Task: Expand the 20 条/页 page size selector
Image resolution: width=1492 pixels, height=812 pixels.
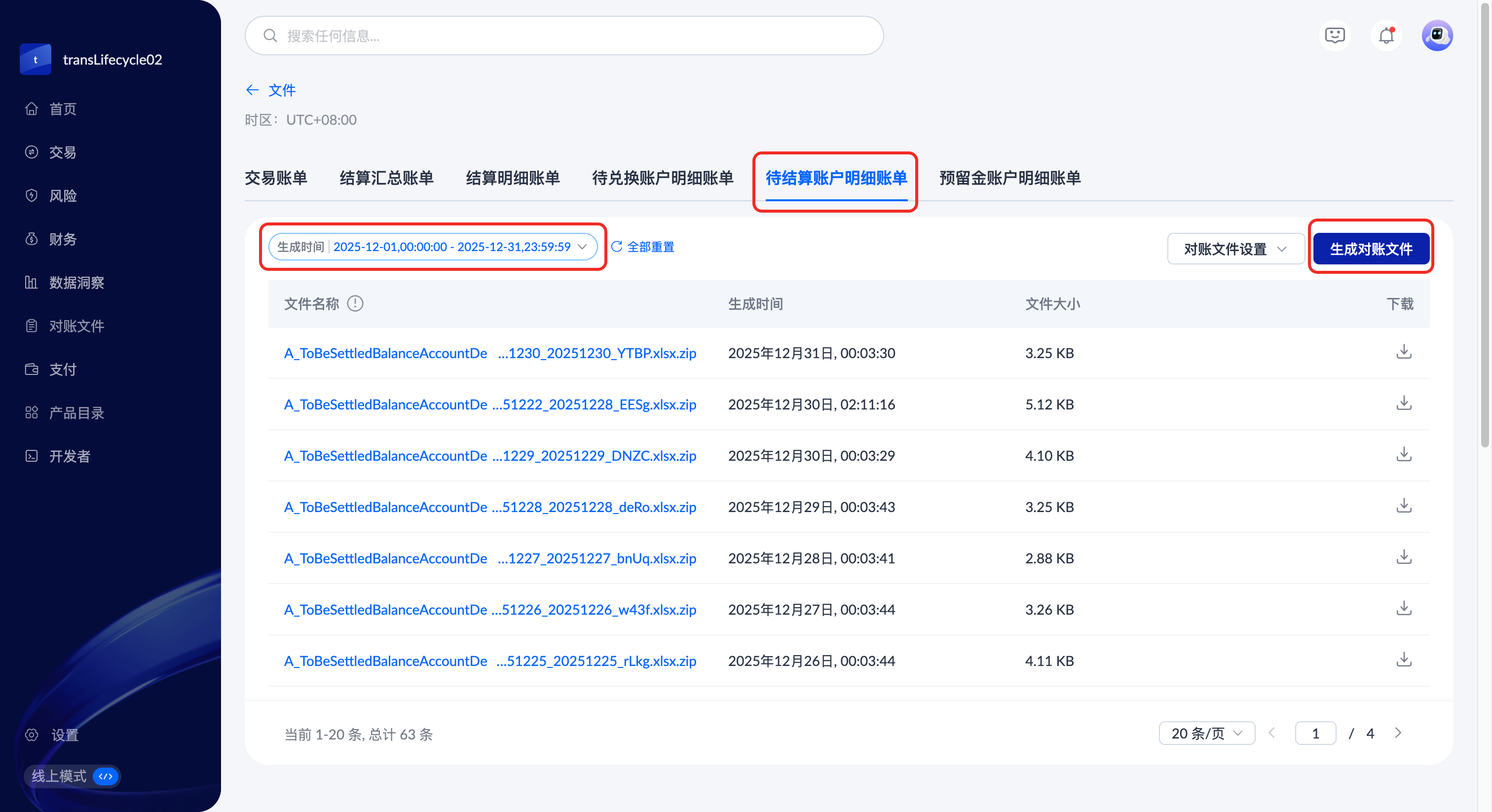Action: point(1206,733)
